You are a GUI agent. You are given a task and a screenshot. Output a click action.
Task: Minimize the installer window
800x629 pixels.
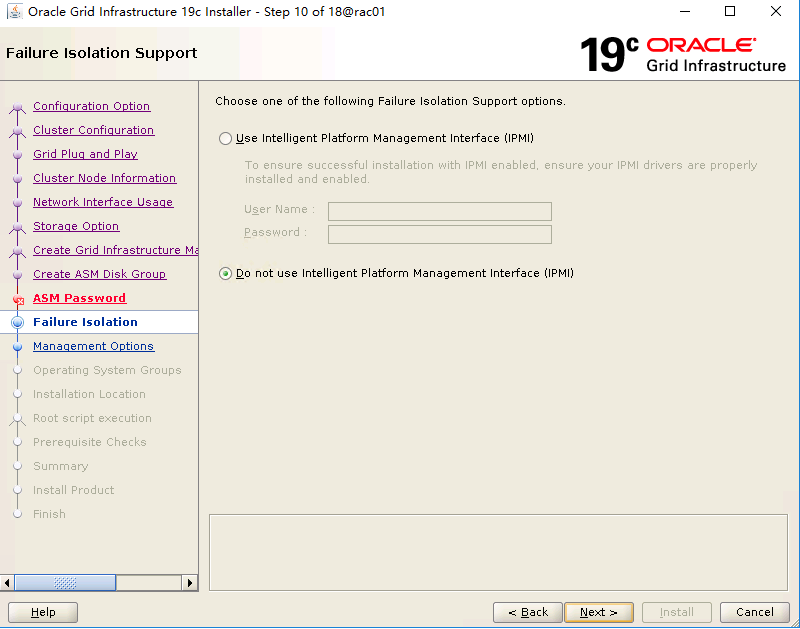coord(685,11)
